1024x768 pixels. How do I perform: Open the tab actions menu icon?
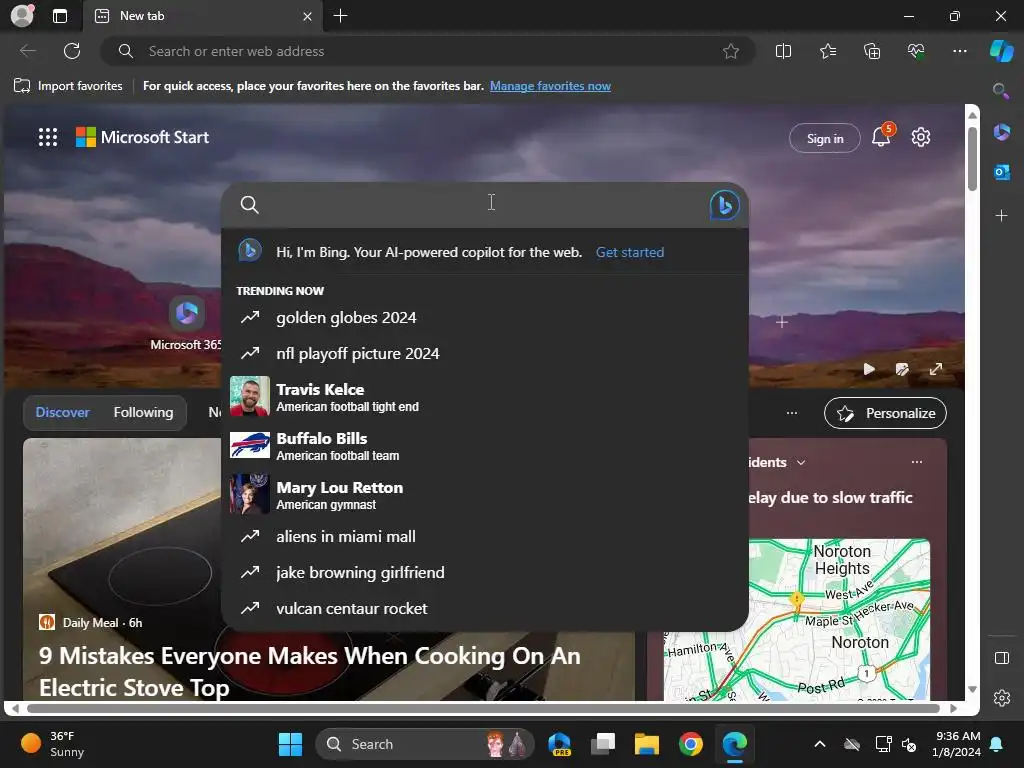60,16
